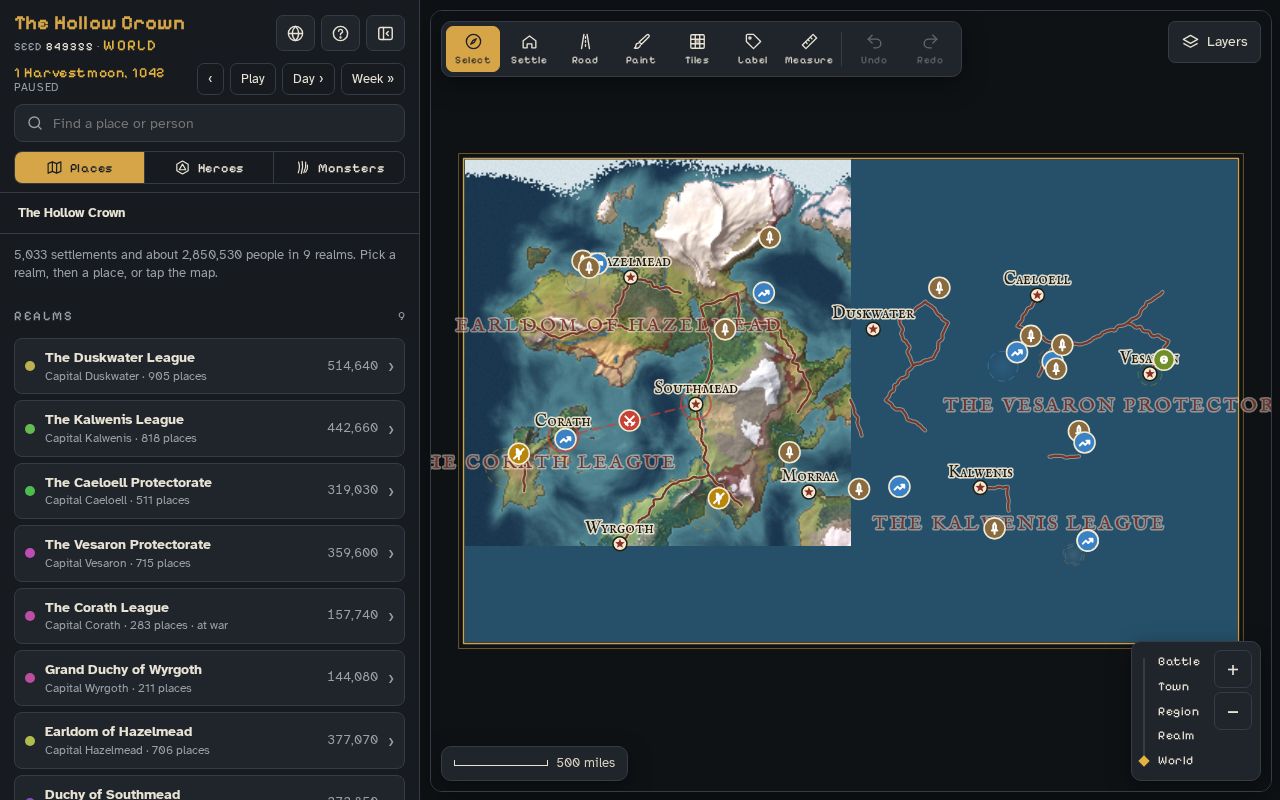The image size is (1280, 800).
Task: Click the Find a place or person field
Action: coord(209,123)
